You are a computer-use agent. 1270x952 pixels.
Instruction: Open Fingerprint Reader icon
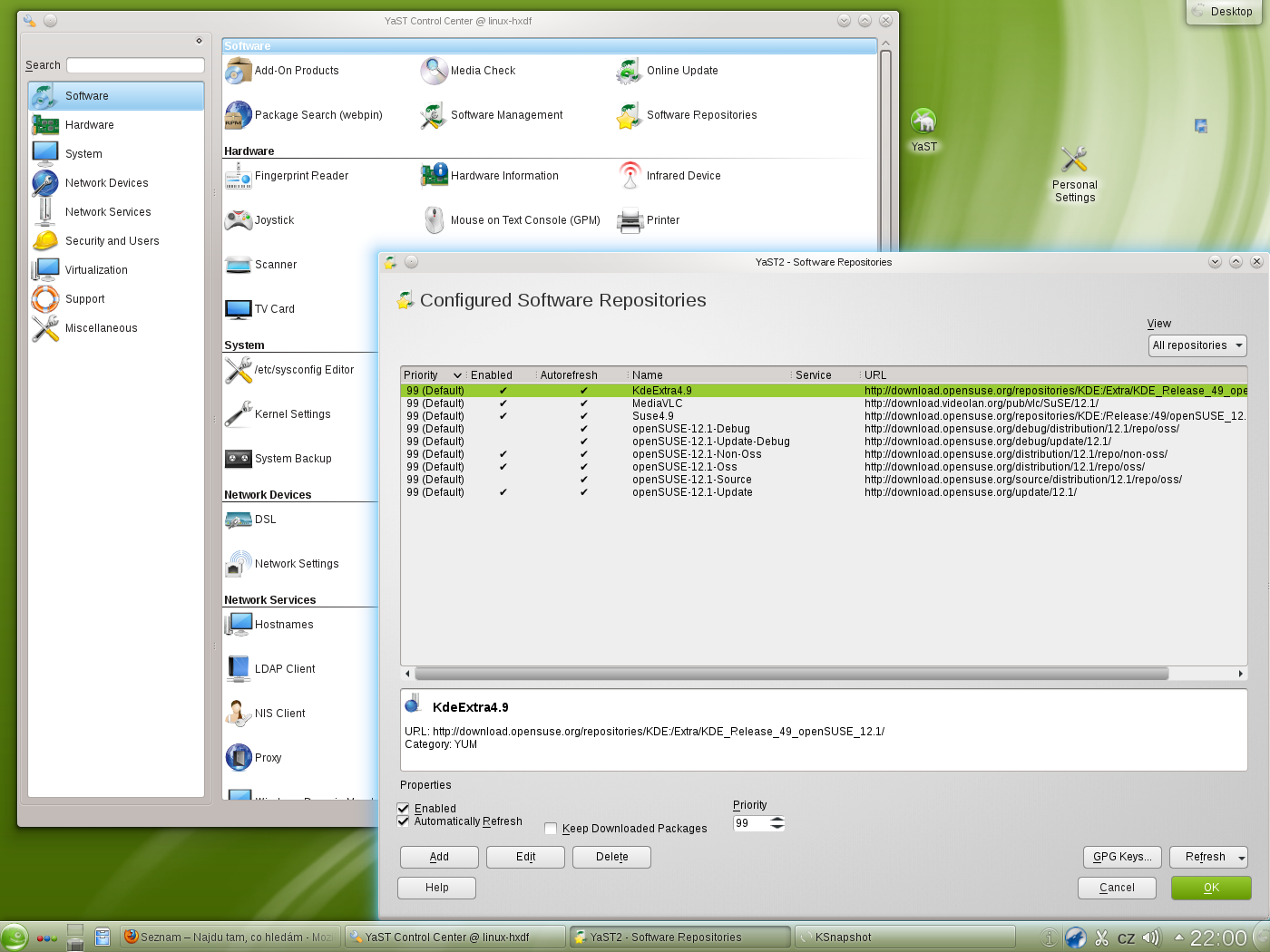[239, 176]
